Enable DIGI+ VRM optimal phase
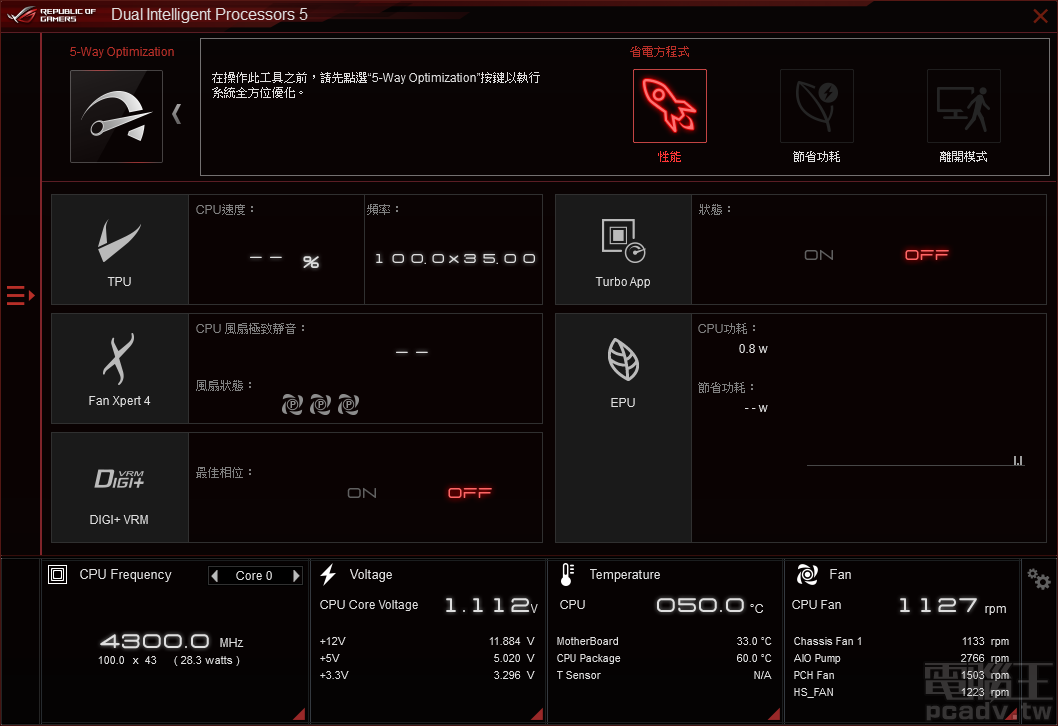The height and width of the screenshot is (726, 1058). point(362,492)
